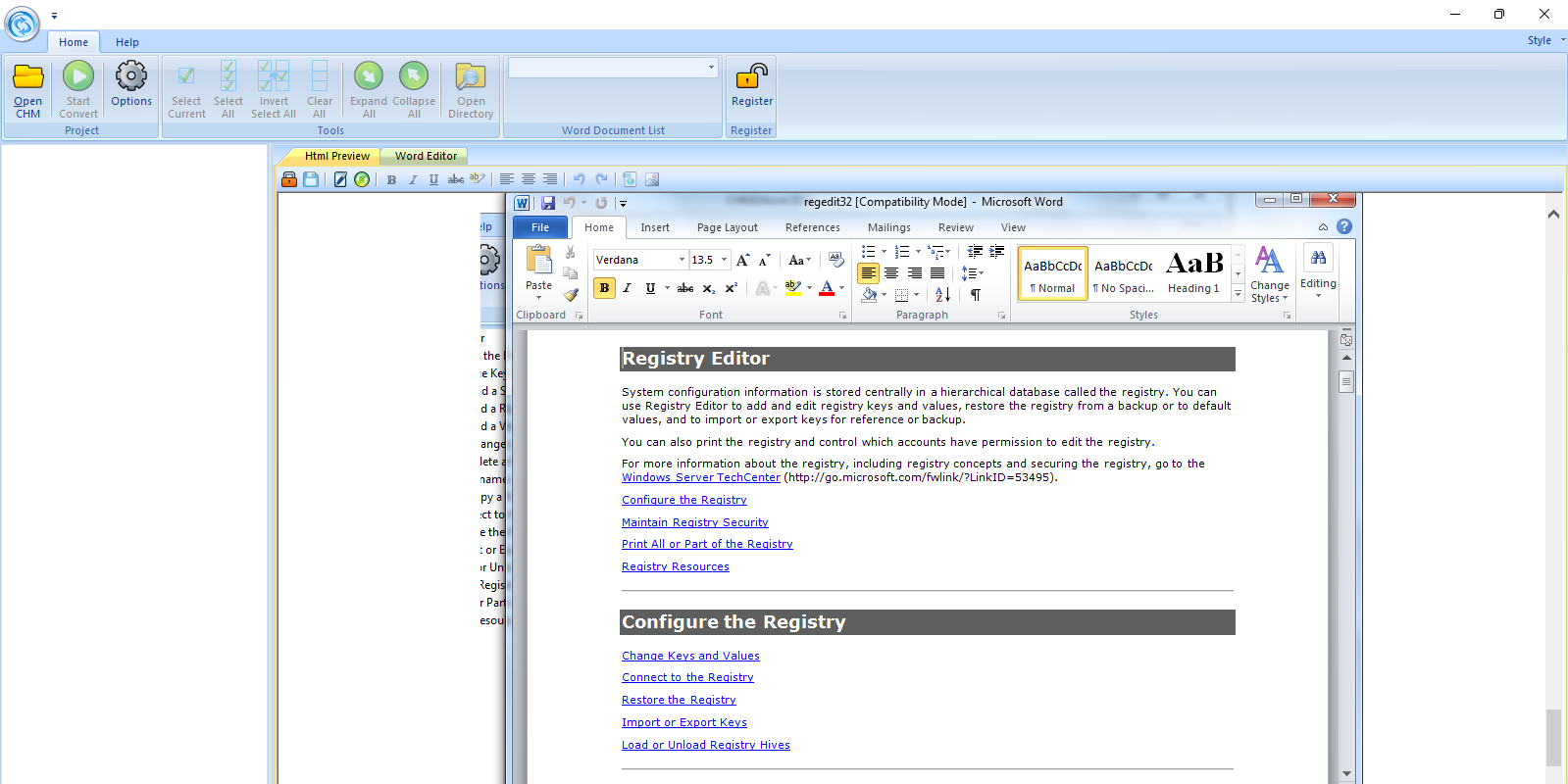Click the Expand All green arrow icon
This screenshot has height=784, width=1568.
(x=369, y=77)
